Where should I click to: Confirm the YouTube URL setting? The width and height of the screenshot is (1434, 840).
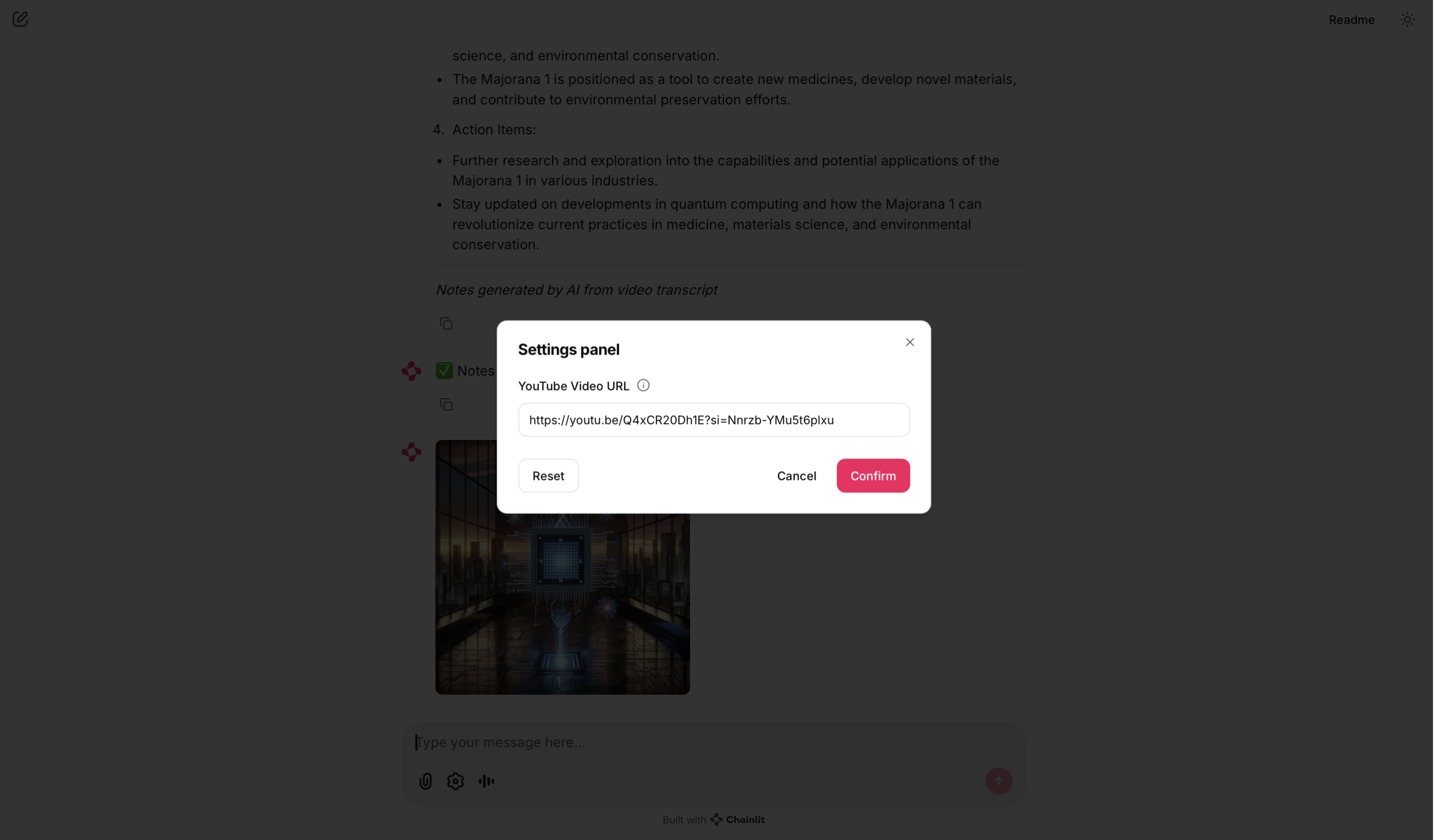coord(873,475)
